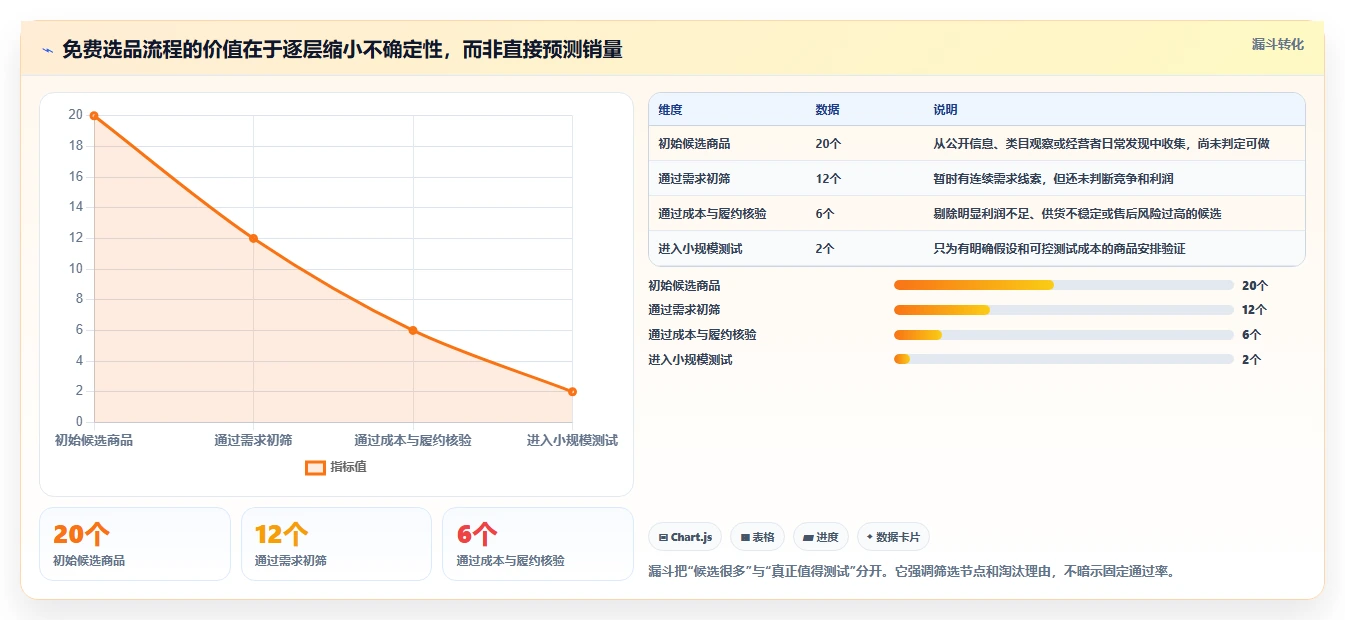Click the 进入小规模测试 progress bar
Image resolution: width=1345 pixels, height=620 pixels.
click(1063, 359)
